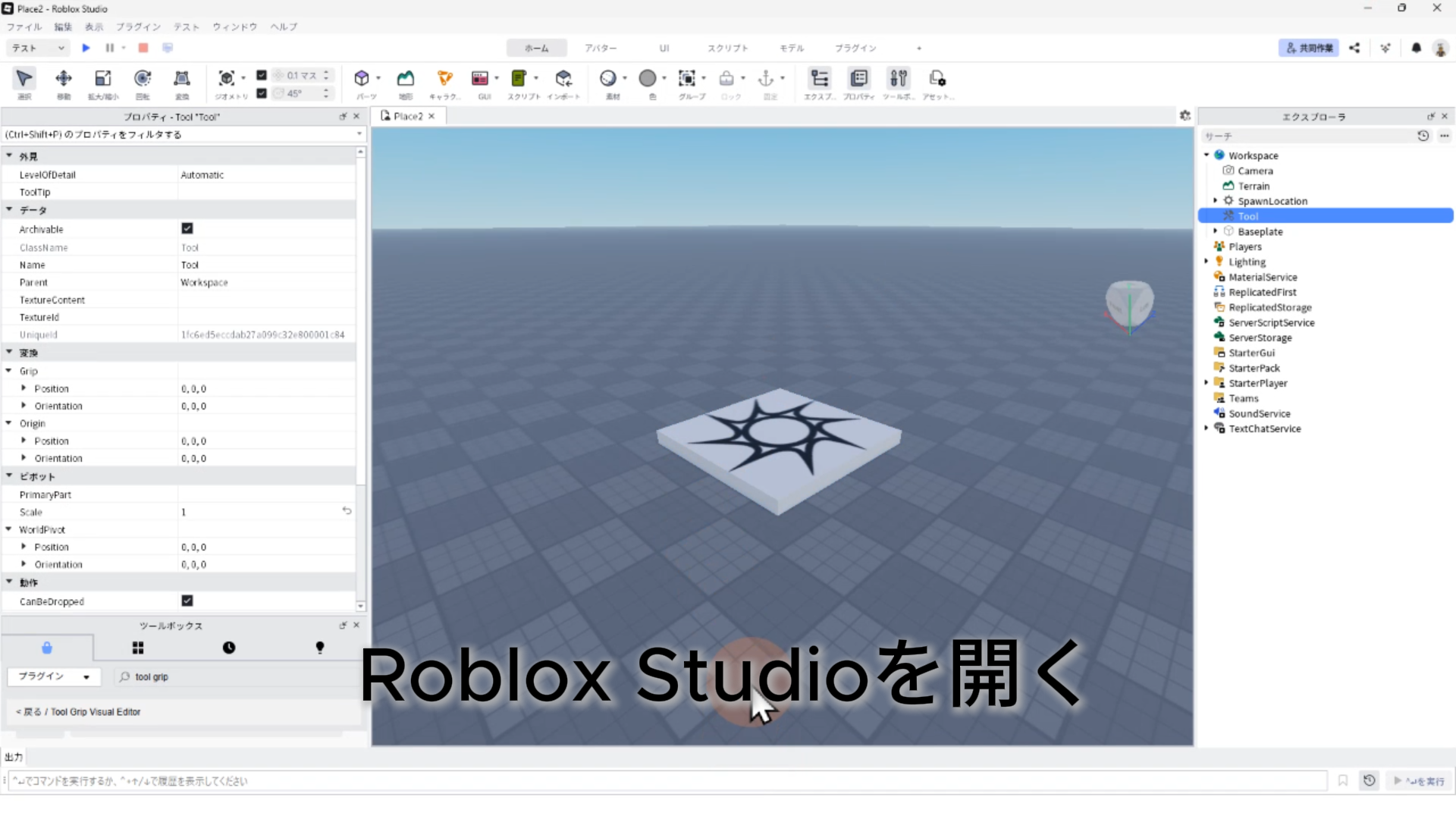This screenshot has height=819, width=1456.
Task: Open the Plugins menu in menu bar
Action: coord(138,27)
